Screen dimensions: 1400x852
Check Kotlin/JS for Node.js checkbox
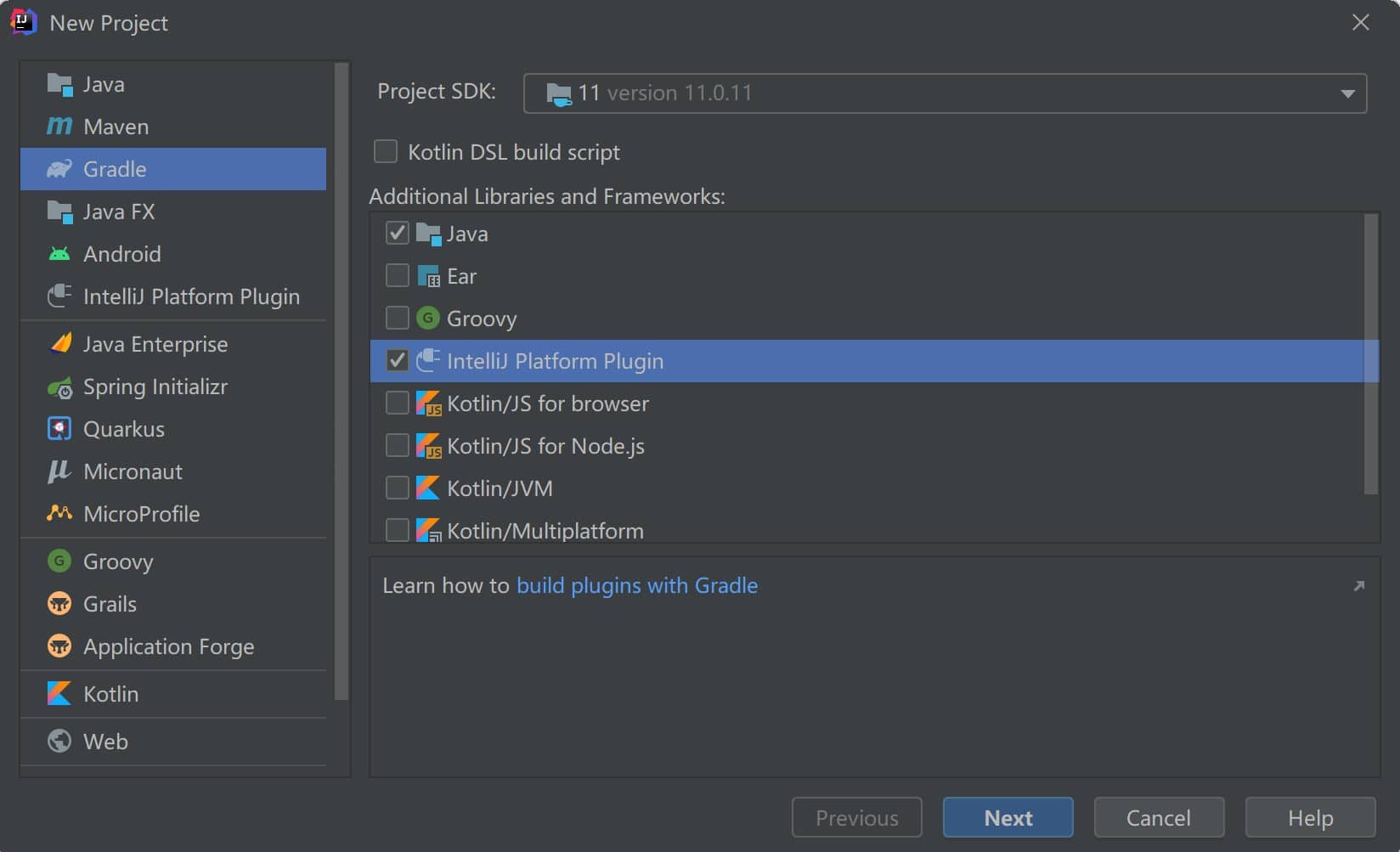397,445
